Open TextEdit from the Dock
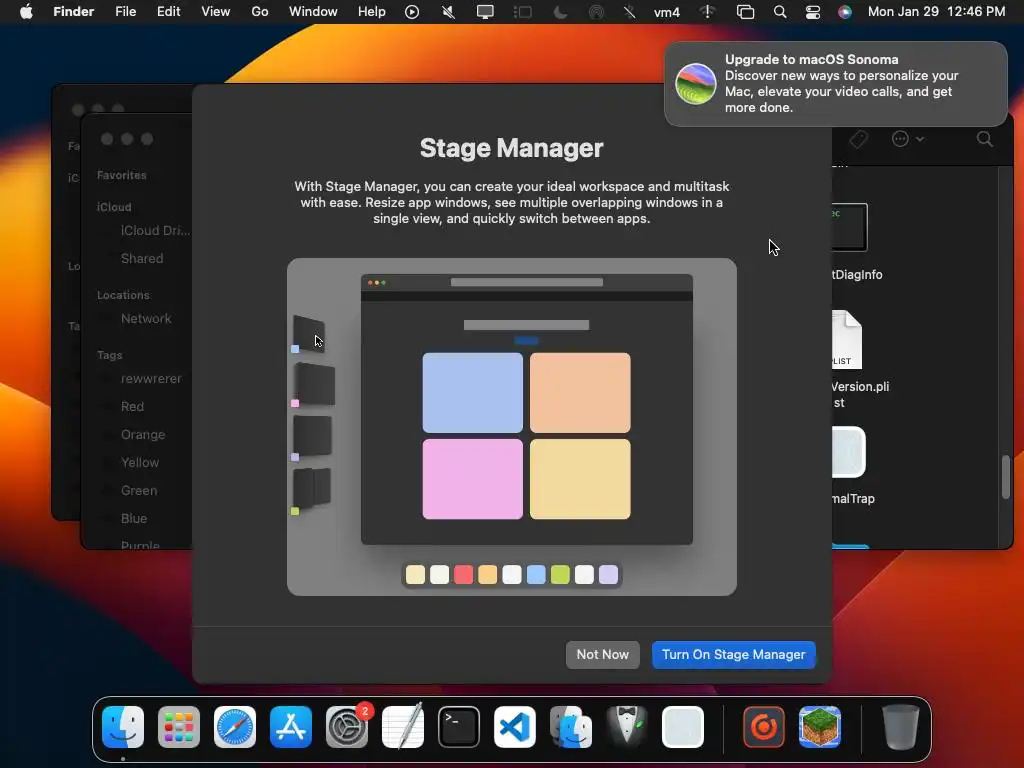This screenshot has height=768, width=1024. click(x=403, y=727)
